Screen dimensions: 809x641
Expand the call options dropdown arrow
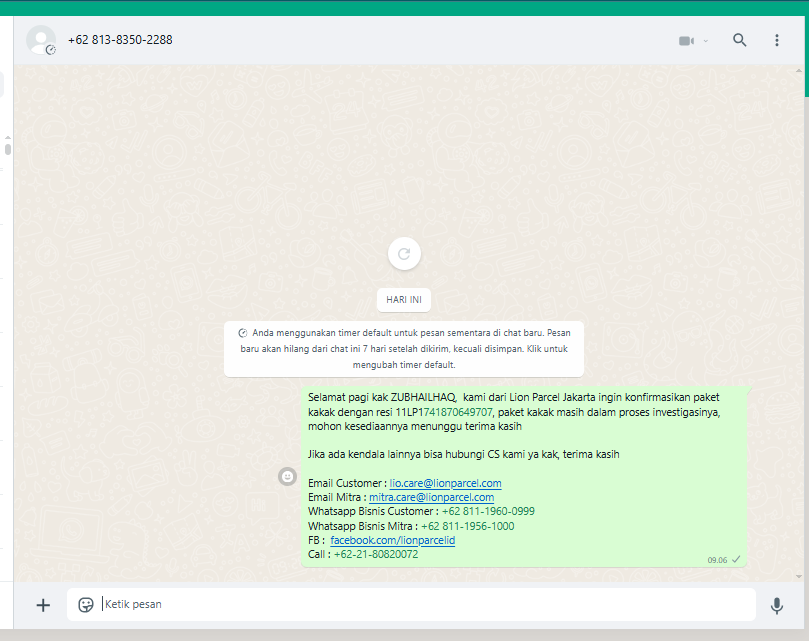706,41
